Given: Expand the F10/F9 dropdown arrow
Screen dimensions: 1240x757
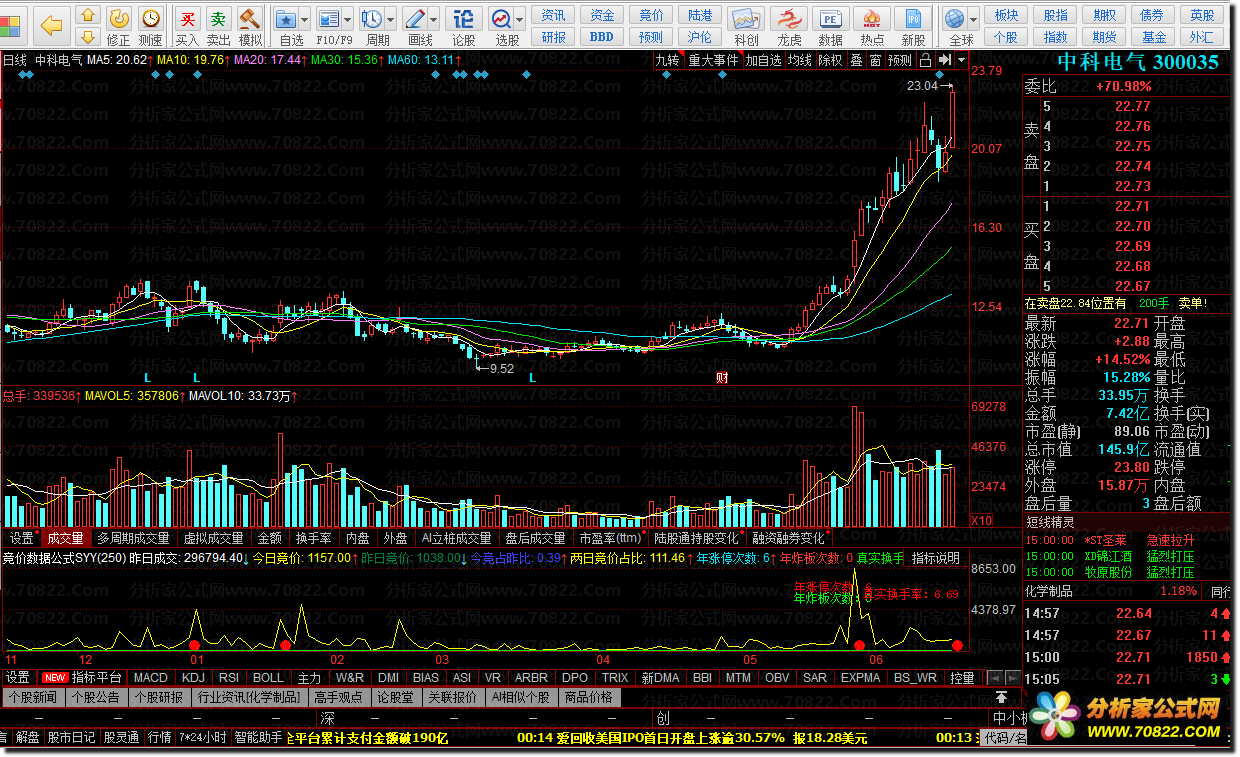Looking at the screenshot, I should click(x=348, y=18).
